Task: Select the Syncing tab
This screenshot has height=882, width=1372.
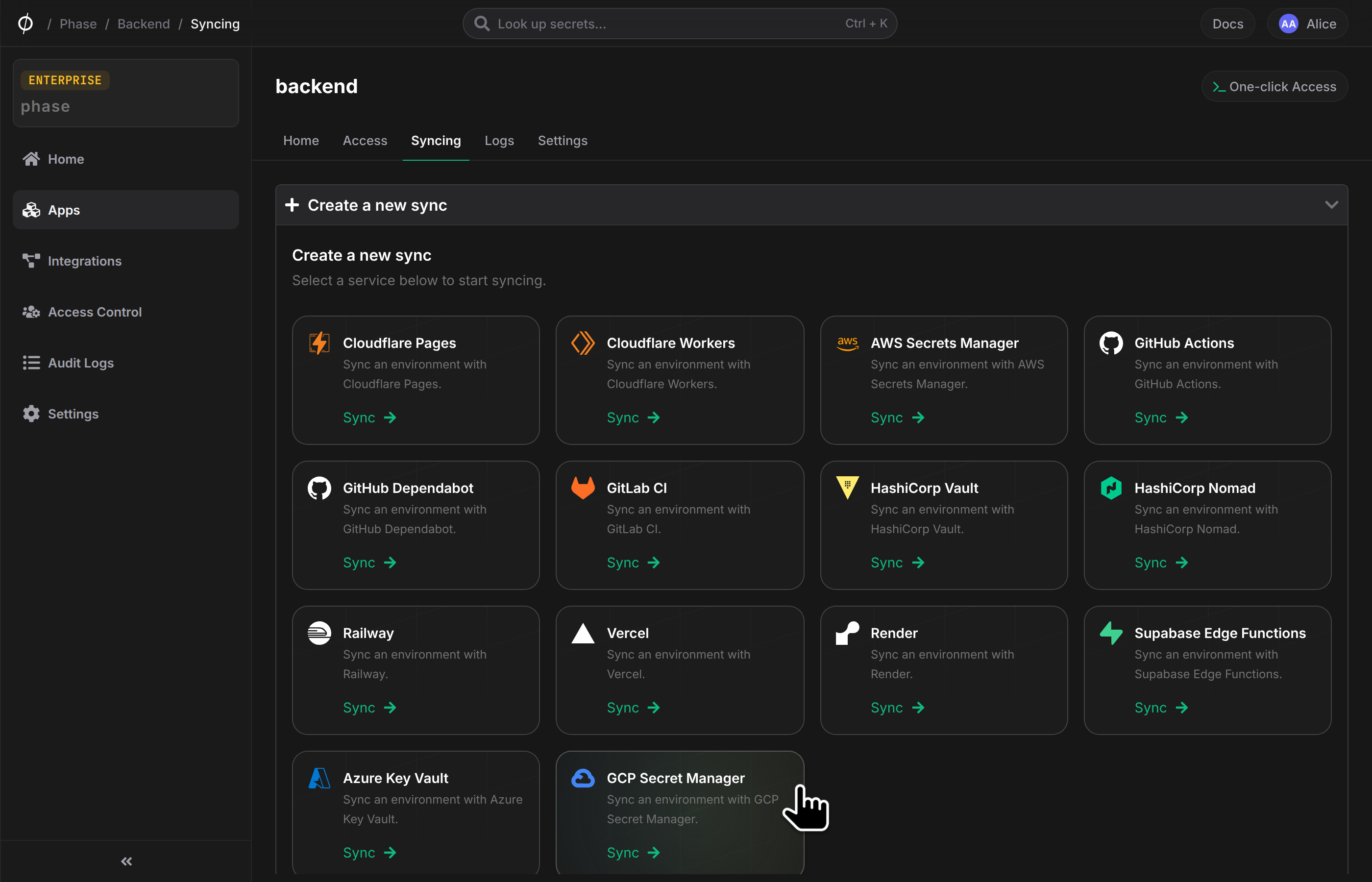Action: [436, 140]
